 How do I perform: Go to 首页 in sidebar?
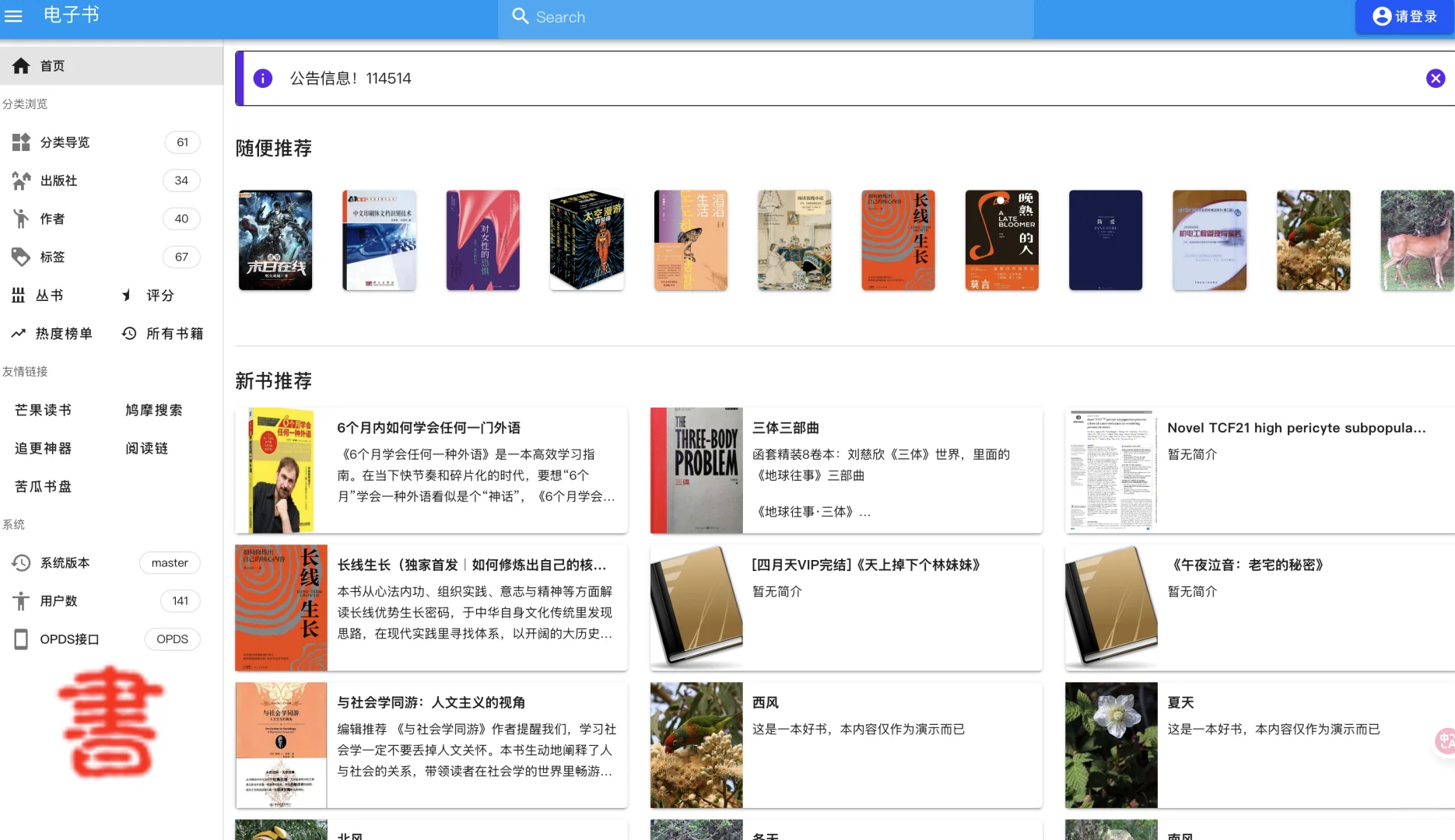tap(111, 66)
